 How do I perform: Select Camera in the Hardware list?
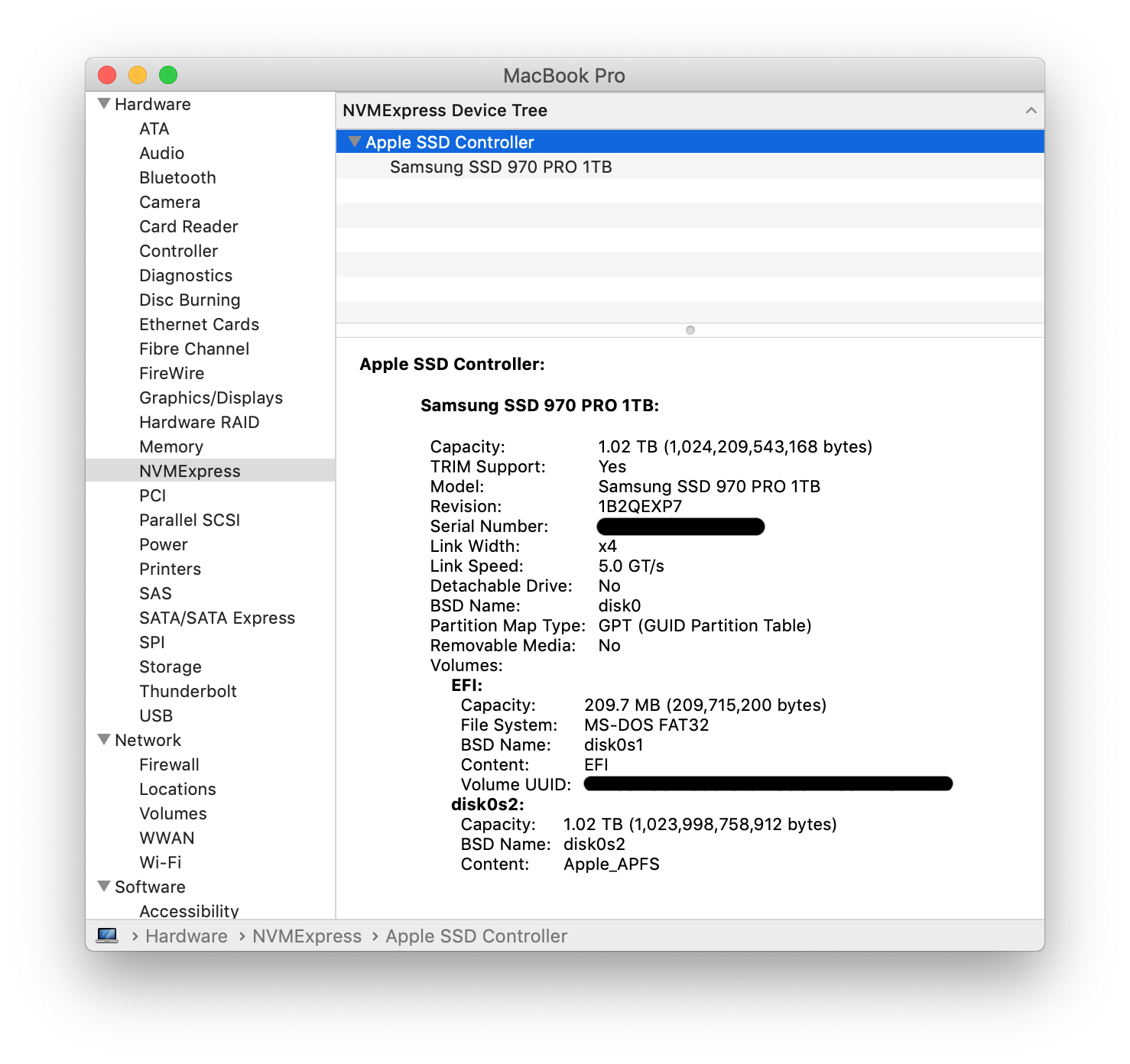tap(170, 202)
